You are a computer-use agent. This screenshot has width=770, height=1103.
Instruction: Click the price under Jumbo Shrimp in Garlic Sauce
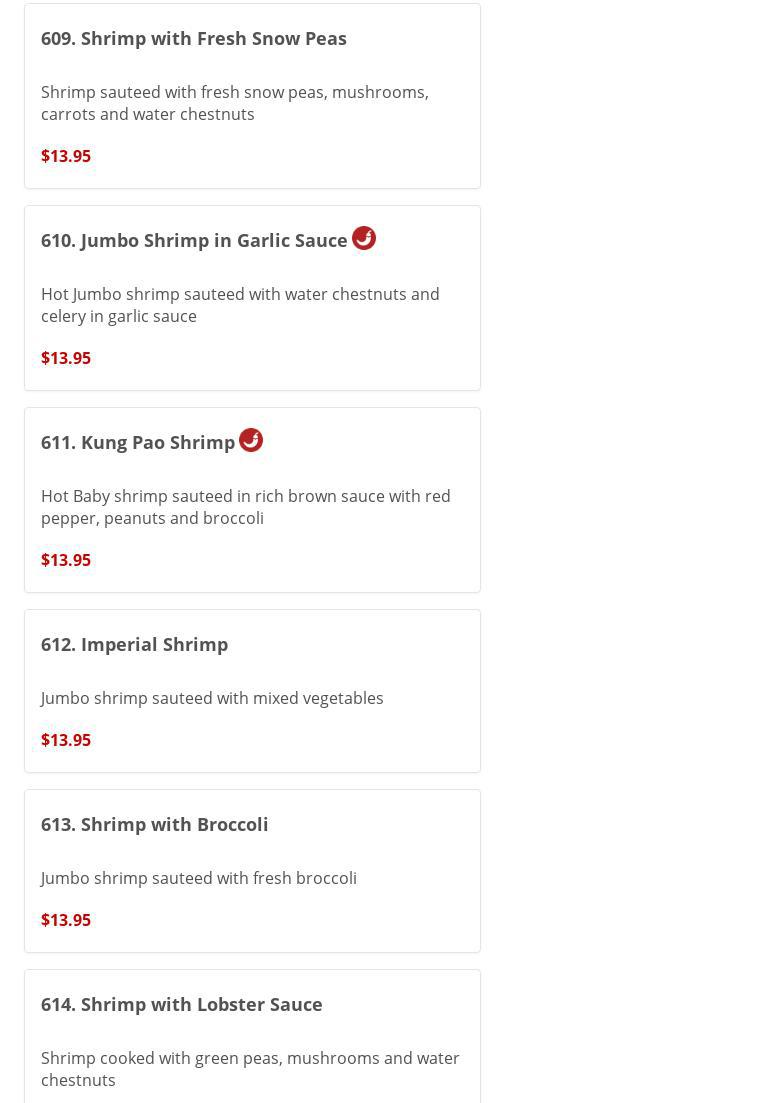(x=66, y=358)
